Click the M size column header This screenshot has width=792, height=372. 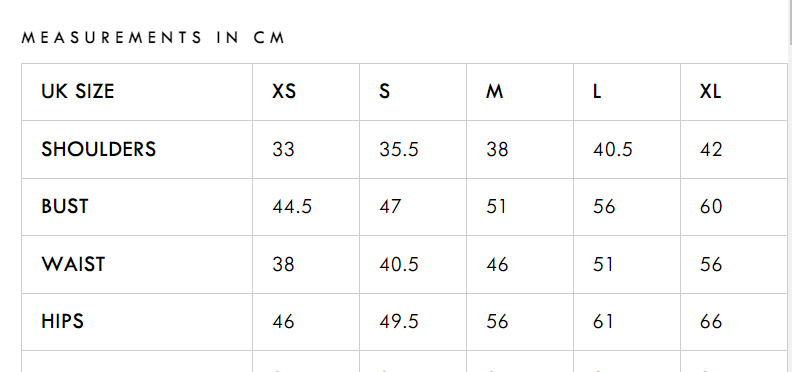pos(494,91)
